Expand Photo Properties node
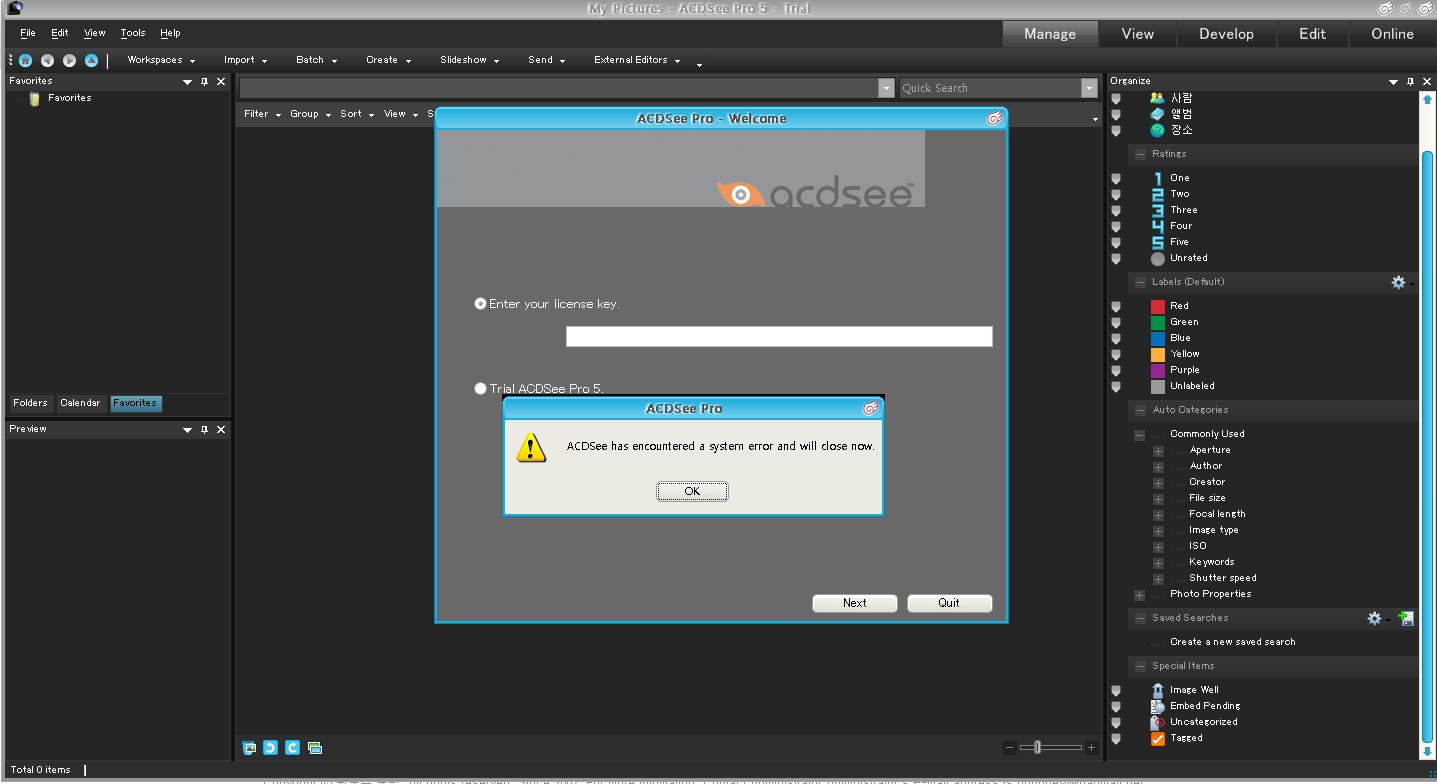Screen dimensions: 1437x784 point(1139,595)
